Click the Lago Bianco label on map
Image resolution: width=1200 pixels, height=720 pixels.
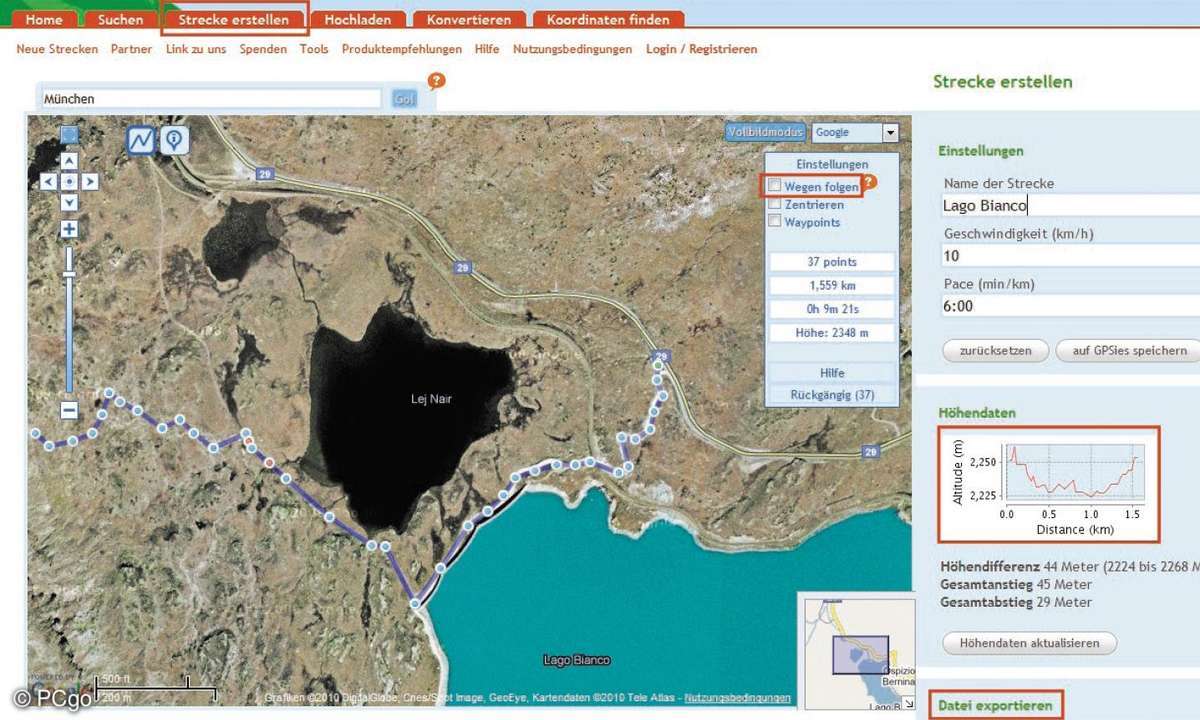pos(576,660)
